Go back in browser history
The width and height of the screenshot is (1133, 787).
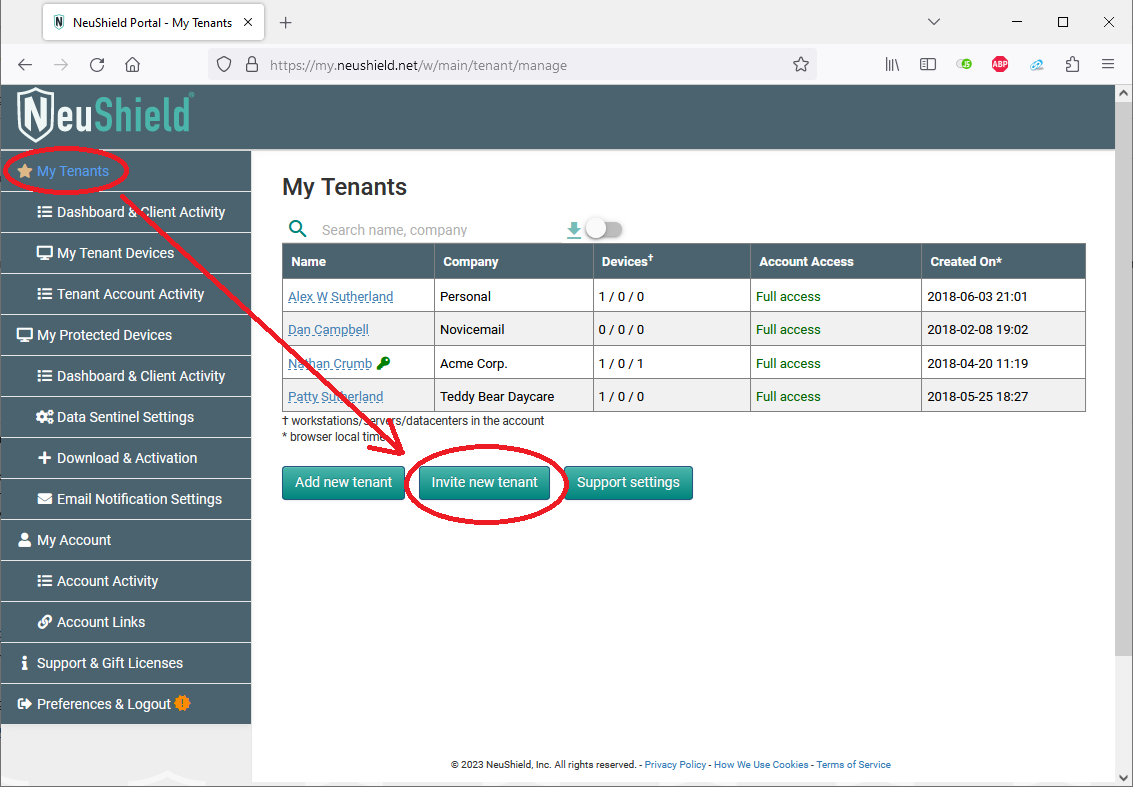click(x=25, y=65)
